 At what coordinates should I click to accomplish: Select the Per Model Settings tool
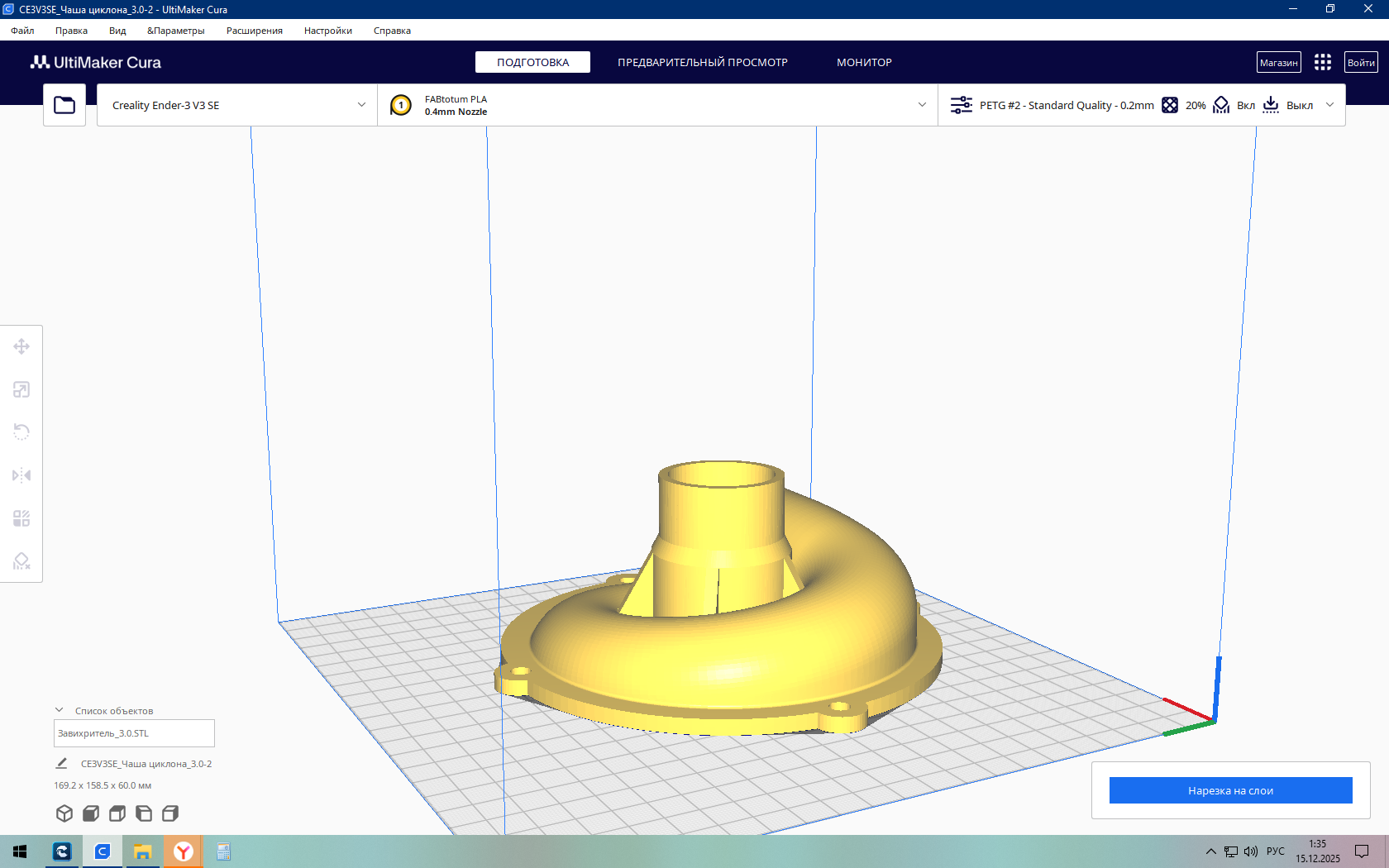(x=21, y=518)
